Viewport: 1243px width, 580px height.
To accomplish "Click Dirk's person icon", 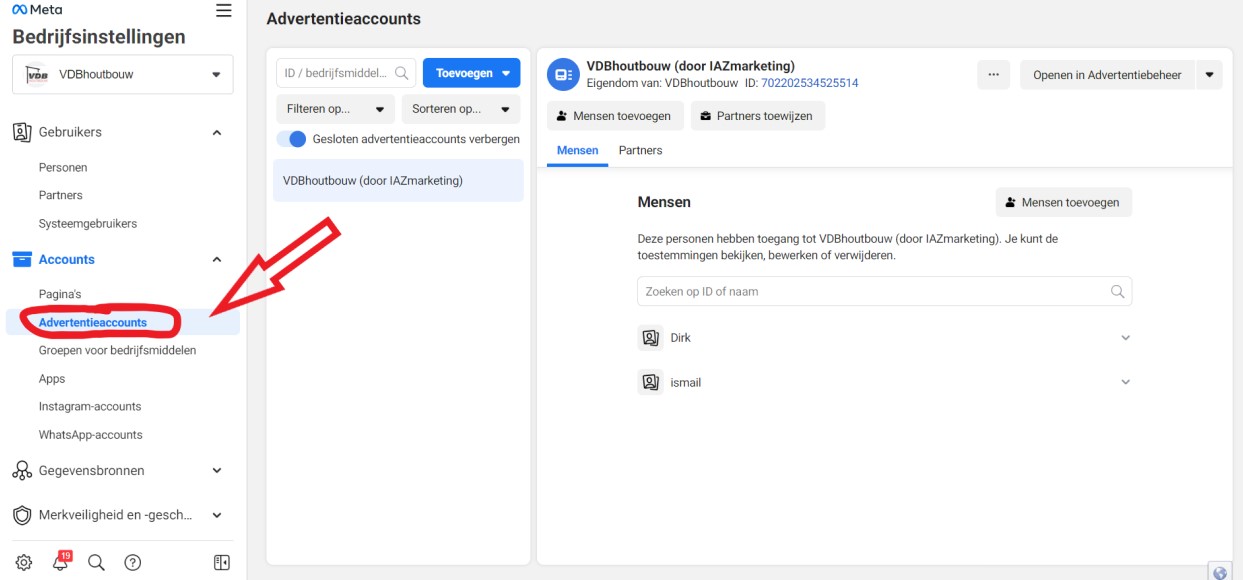I will coord(650,338).
